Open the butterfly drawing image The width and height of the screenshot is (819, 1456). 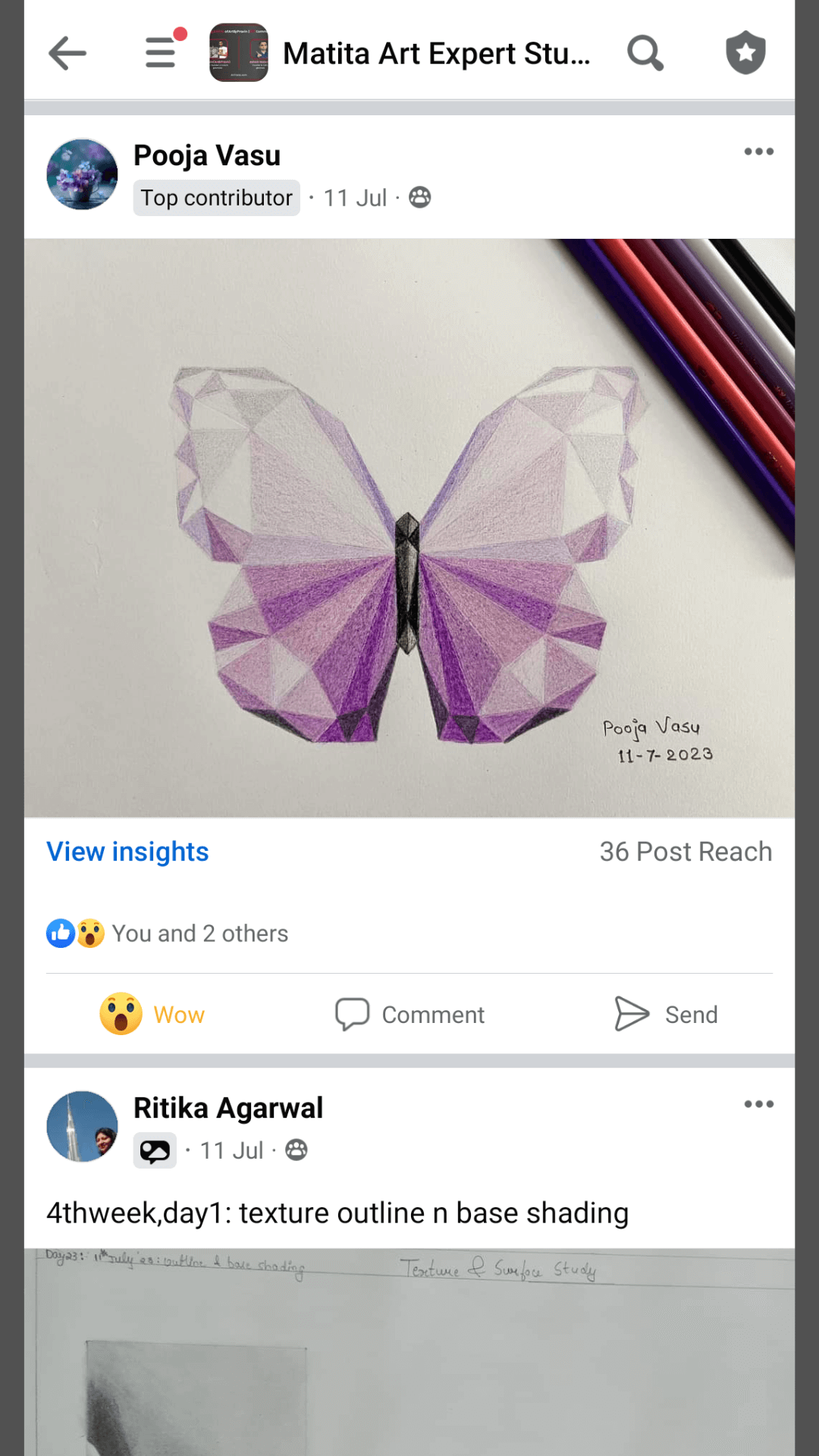pos(409,528)
